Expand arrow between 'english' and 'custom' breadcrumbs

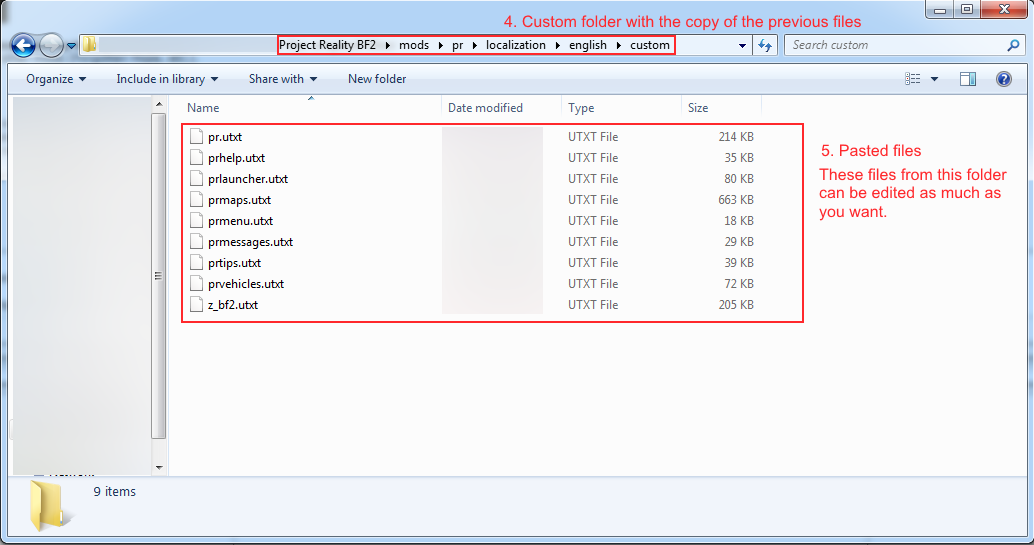coord(619,45)
